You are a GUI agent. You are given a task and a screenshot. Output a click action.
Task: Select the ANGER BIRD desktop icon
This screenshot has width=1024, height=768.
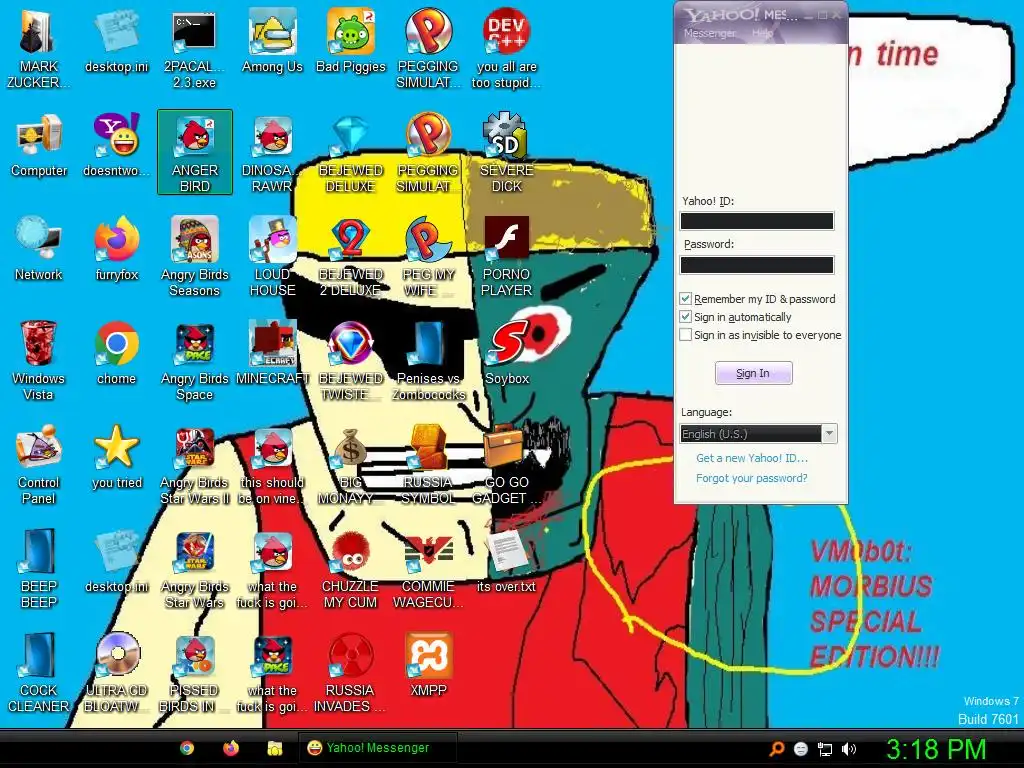[195, 152]
